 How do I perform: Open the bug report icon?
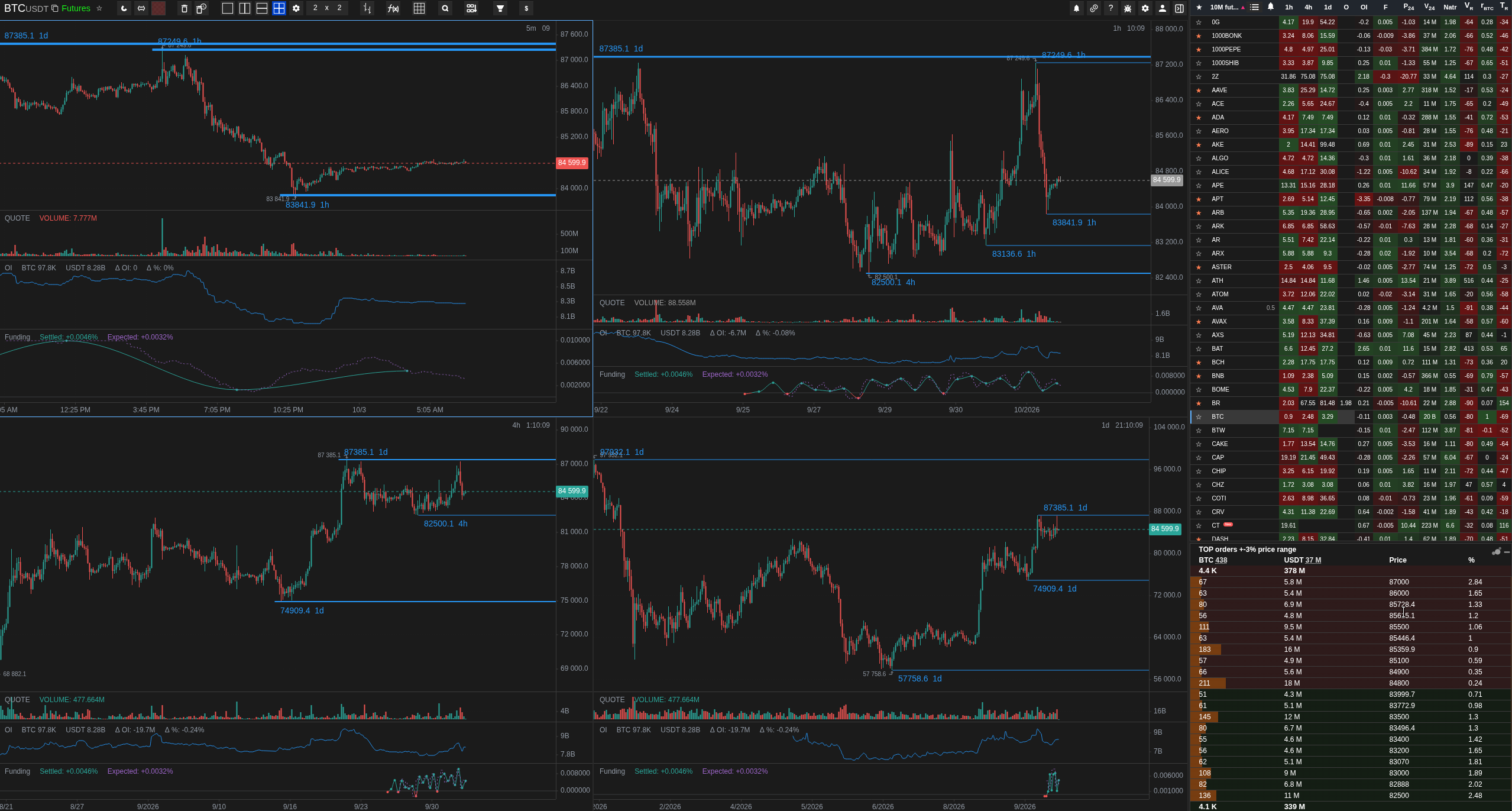(x=1128, y=8)
